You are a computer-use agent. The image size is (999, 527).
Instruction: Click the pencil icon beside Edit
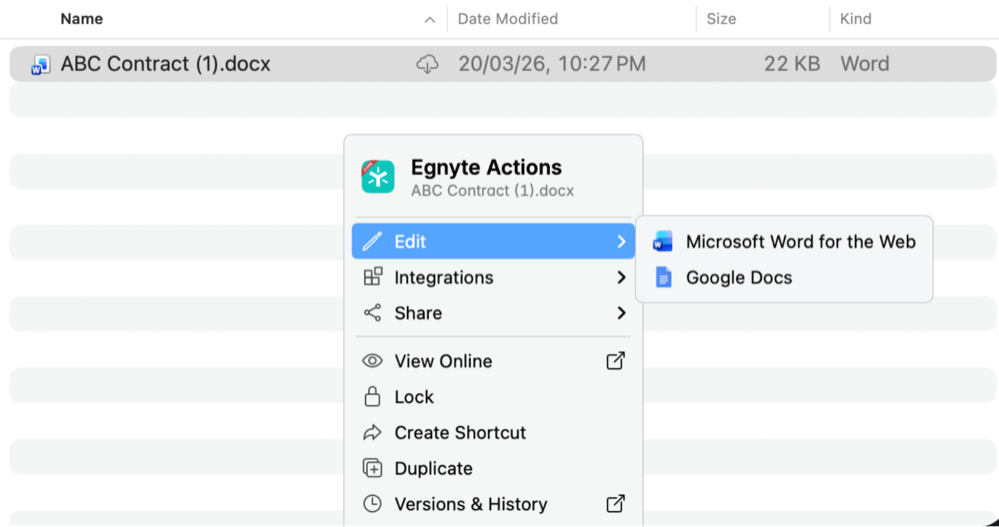click(372, 242)
